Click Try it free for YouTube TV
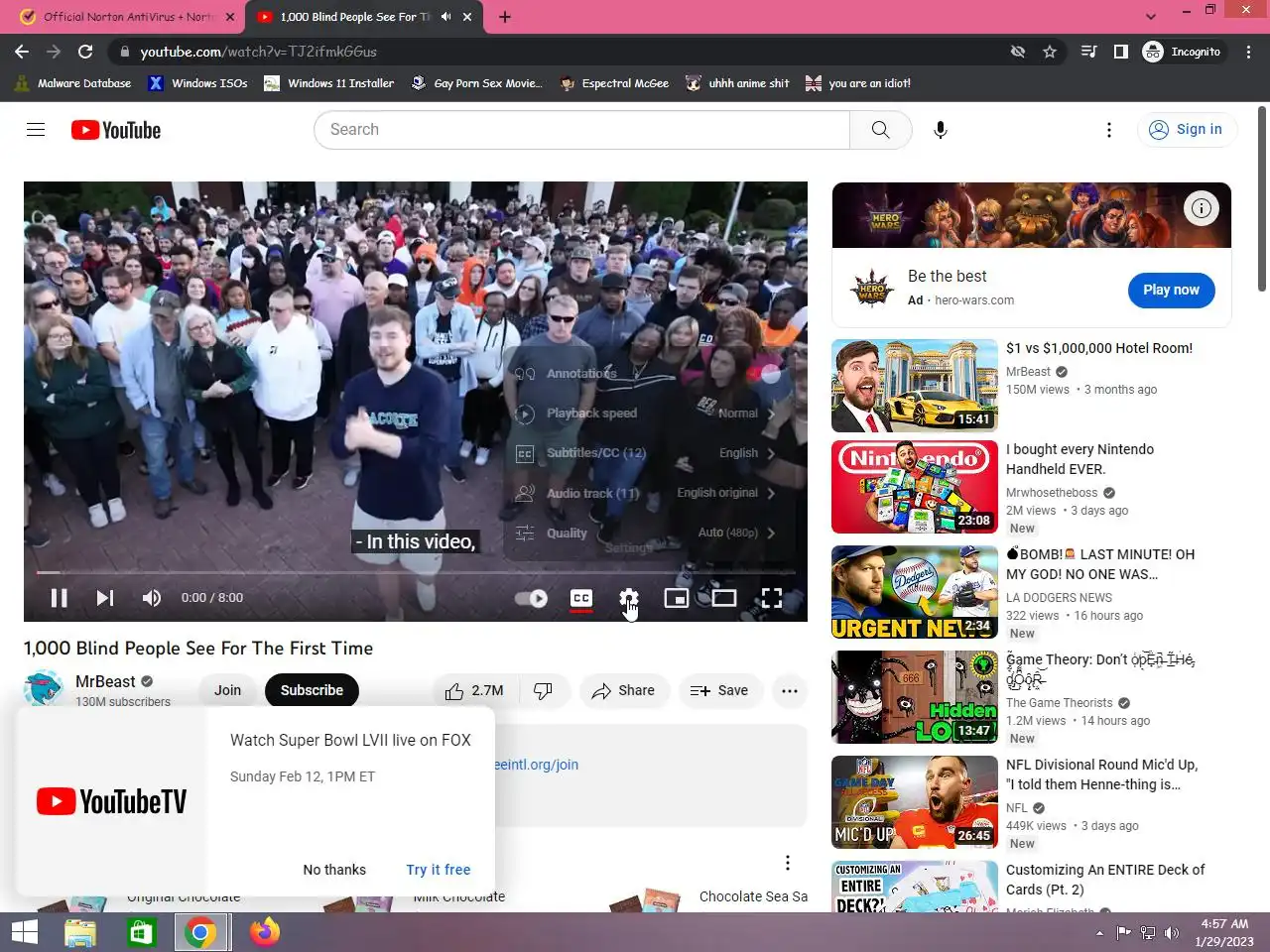1270x952 pixels. coord(439,870)
